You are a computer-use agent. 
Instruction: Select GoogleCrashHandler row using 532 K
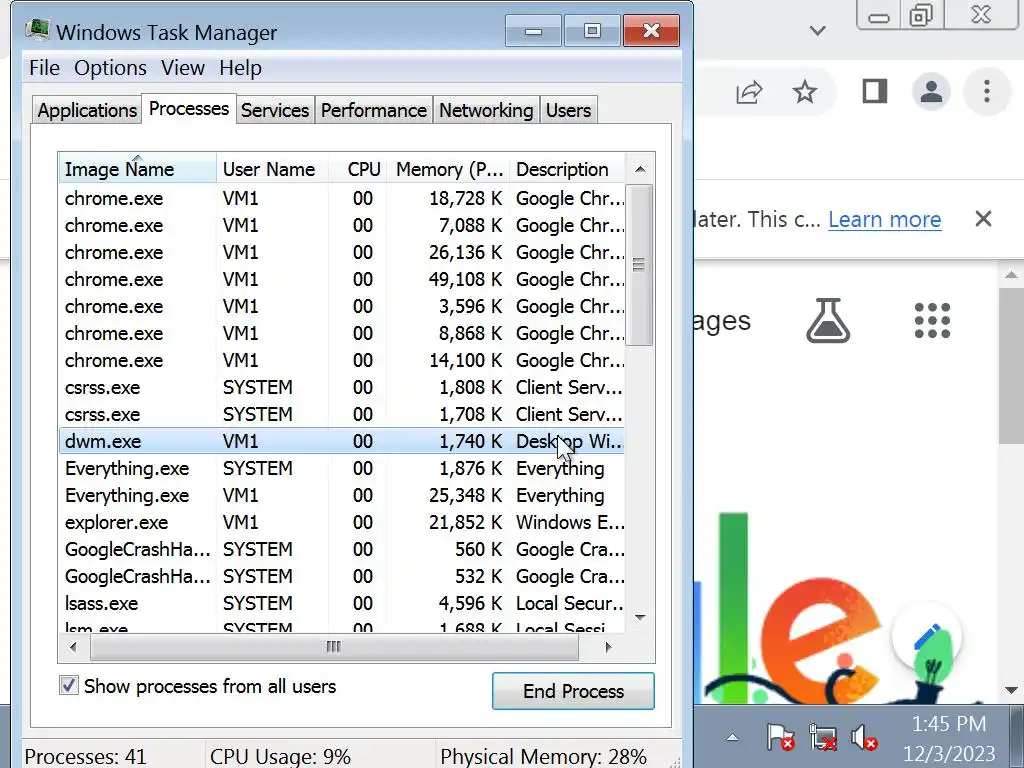pyautogui.click(x=342, y=577)
